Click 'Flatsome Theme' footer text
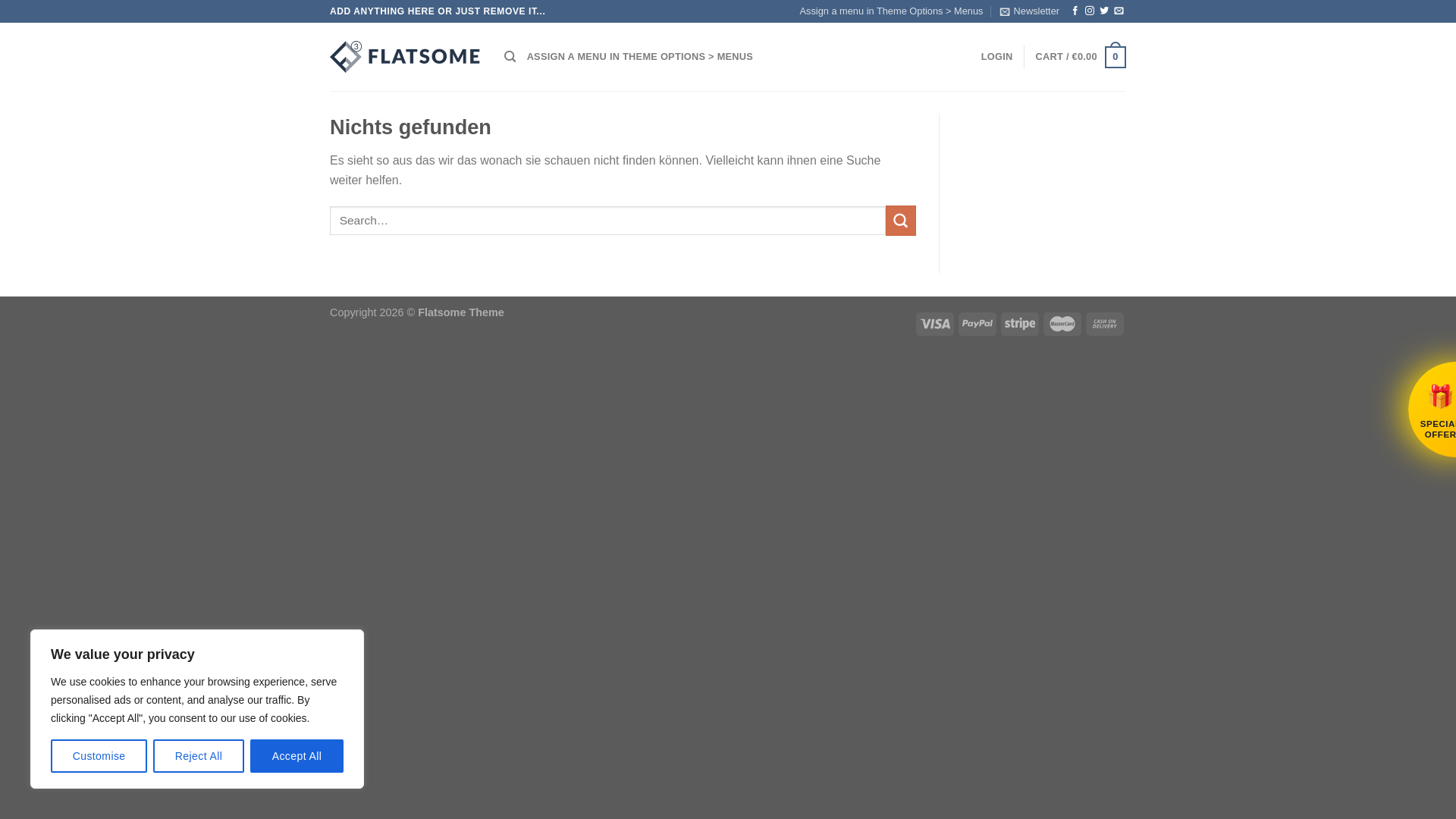1456x819 pixels. pyautogui.click(x=460, y=312)
